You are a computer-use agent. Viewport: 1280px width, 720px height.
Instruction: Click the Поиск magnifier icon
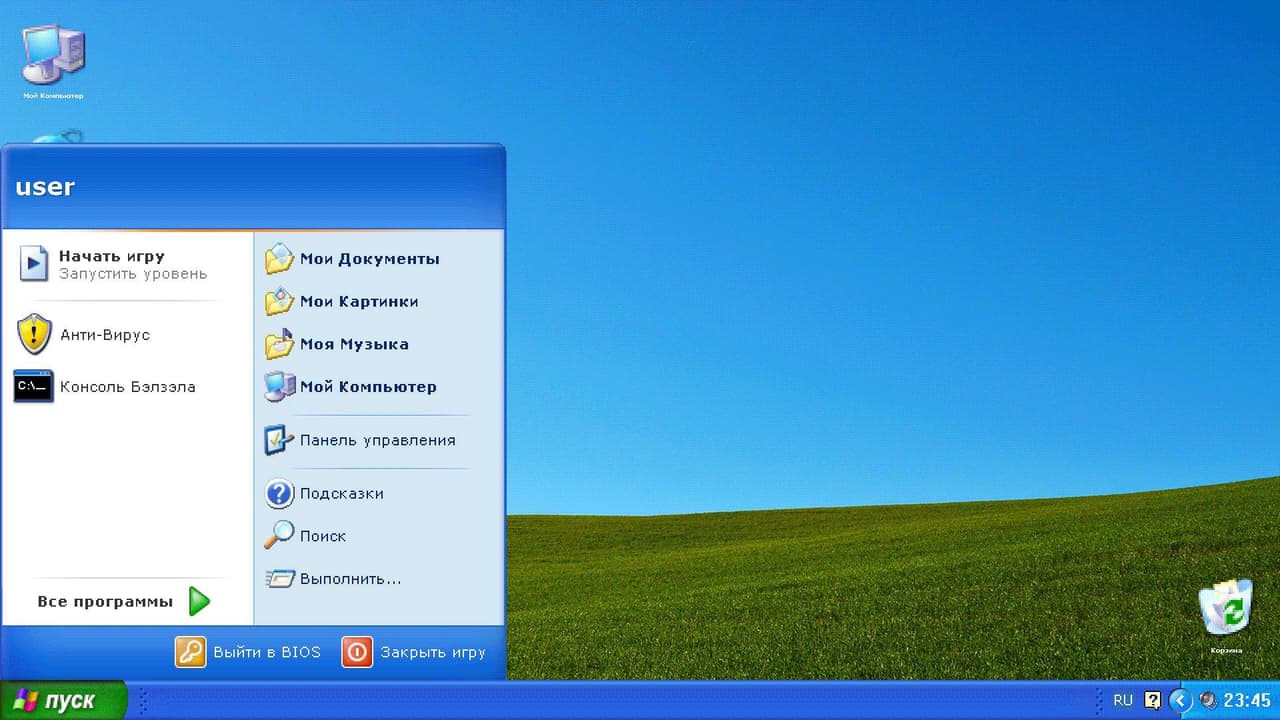pyautogui.click(x=279, y=535)
